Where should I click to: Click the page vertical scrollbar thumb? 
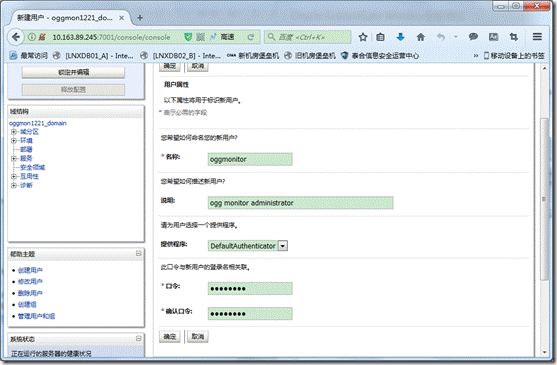tap(544, 199)
